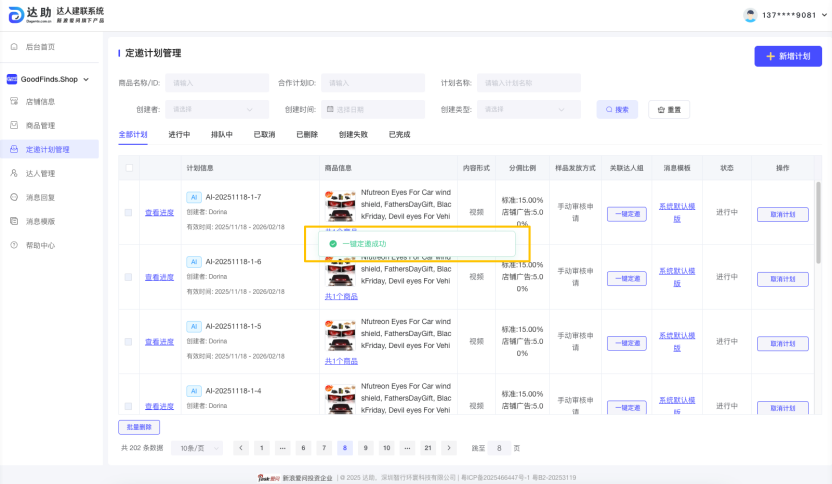
Task: Click the user avatar icon at top right
Action: pos(751,15)
